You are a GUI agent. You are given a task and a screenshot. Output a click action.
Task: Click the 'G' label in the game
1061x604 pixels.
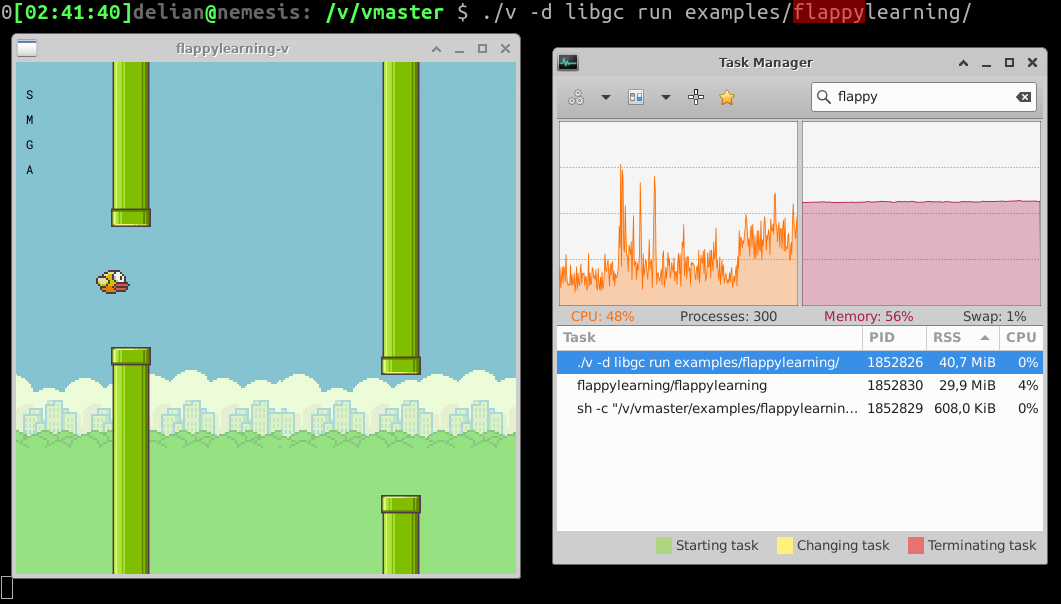[x=30, y=145]
